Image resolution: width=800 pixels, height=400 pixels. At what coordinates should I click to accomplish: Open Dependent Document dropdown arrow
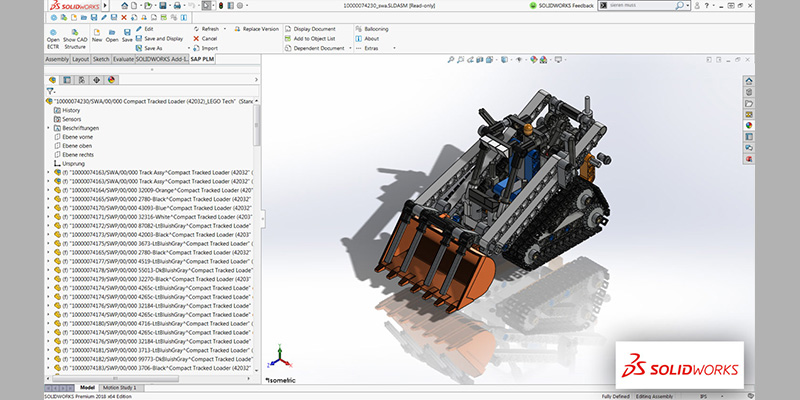click(351, 48)
